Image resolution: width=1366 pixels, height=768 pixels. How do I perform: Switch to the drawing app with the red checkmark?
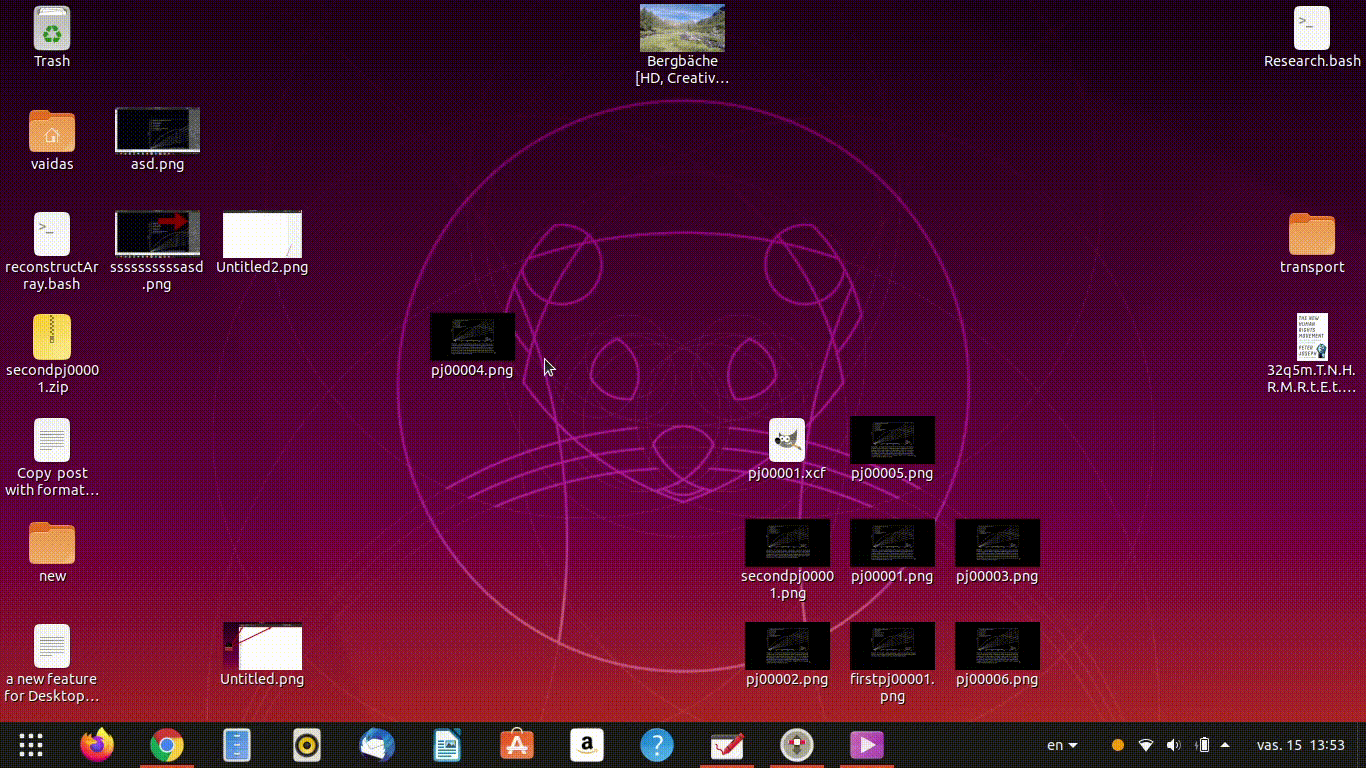[727, 745]
